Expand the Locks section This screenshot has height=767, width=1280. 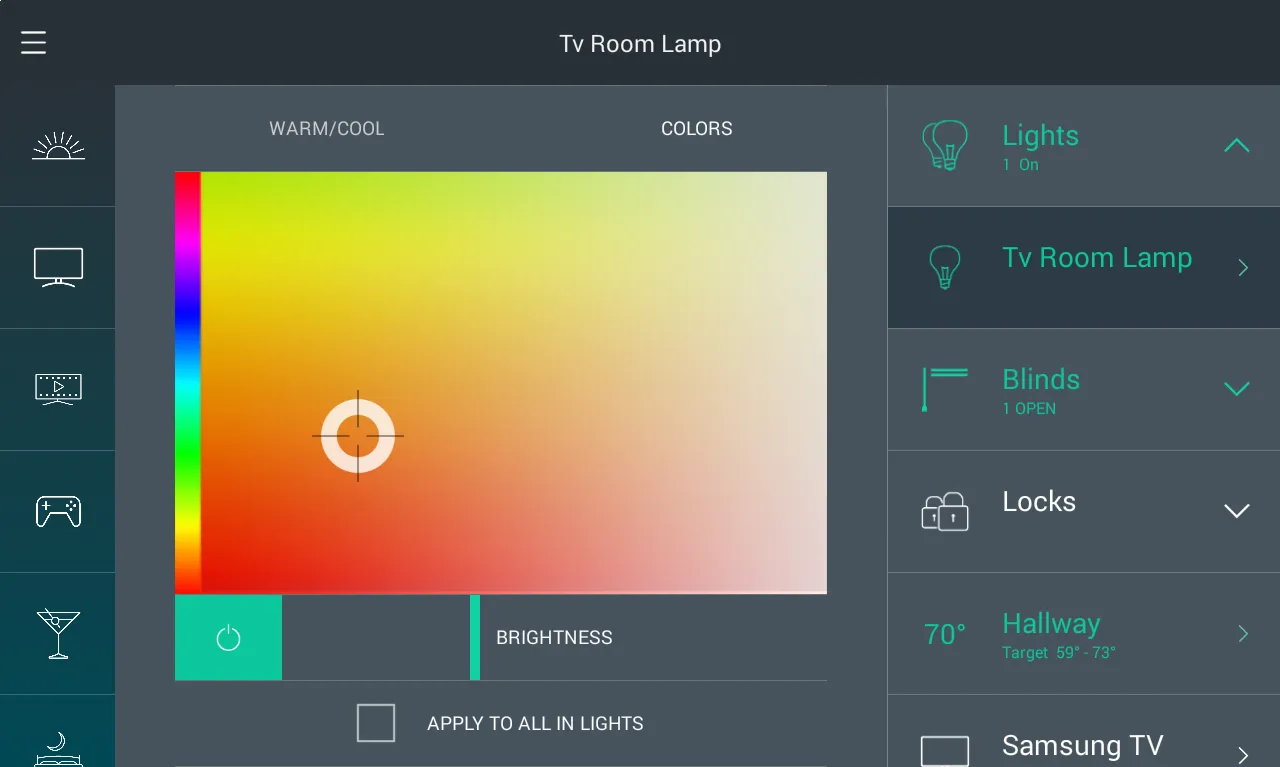coord(1236,511)
